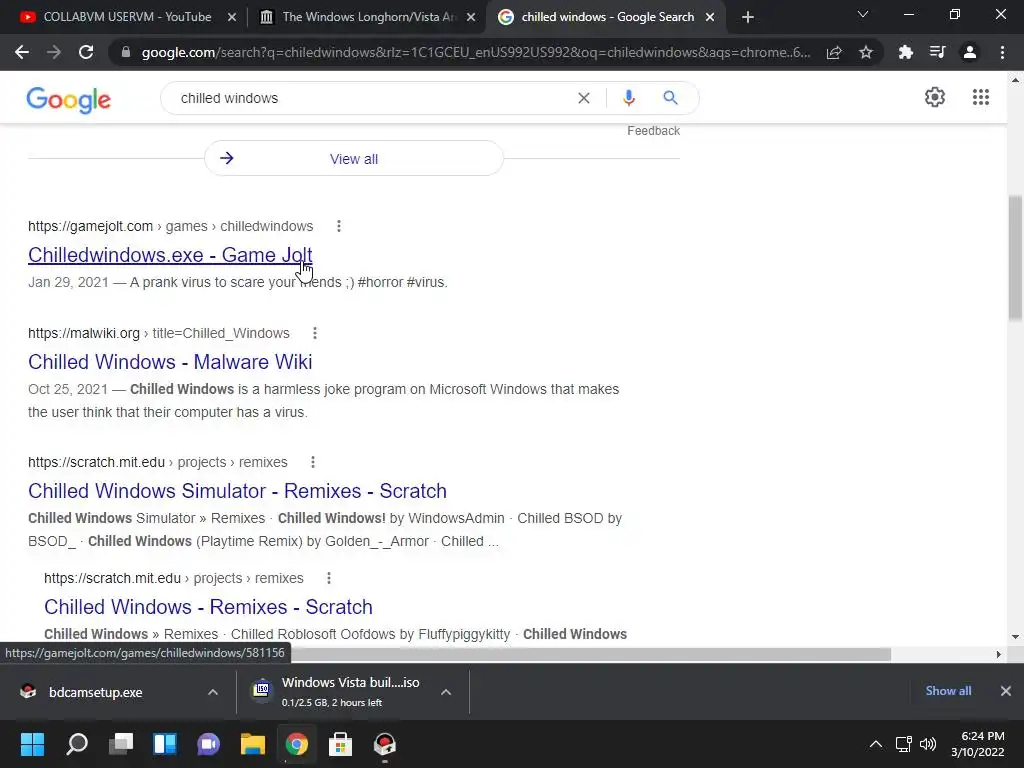Open network icon in system tray
Image resolution: width=1024 pixels, height=768 pixels.
[x=903, y=744]
